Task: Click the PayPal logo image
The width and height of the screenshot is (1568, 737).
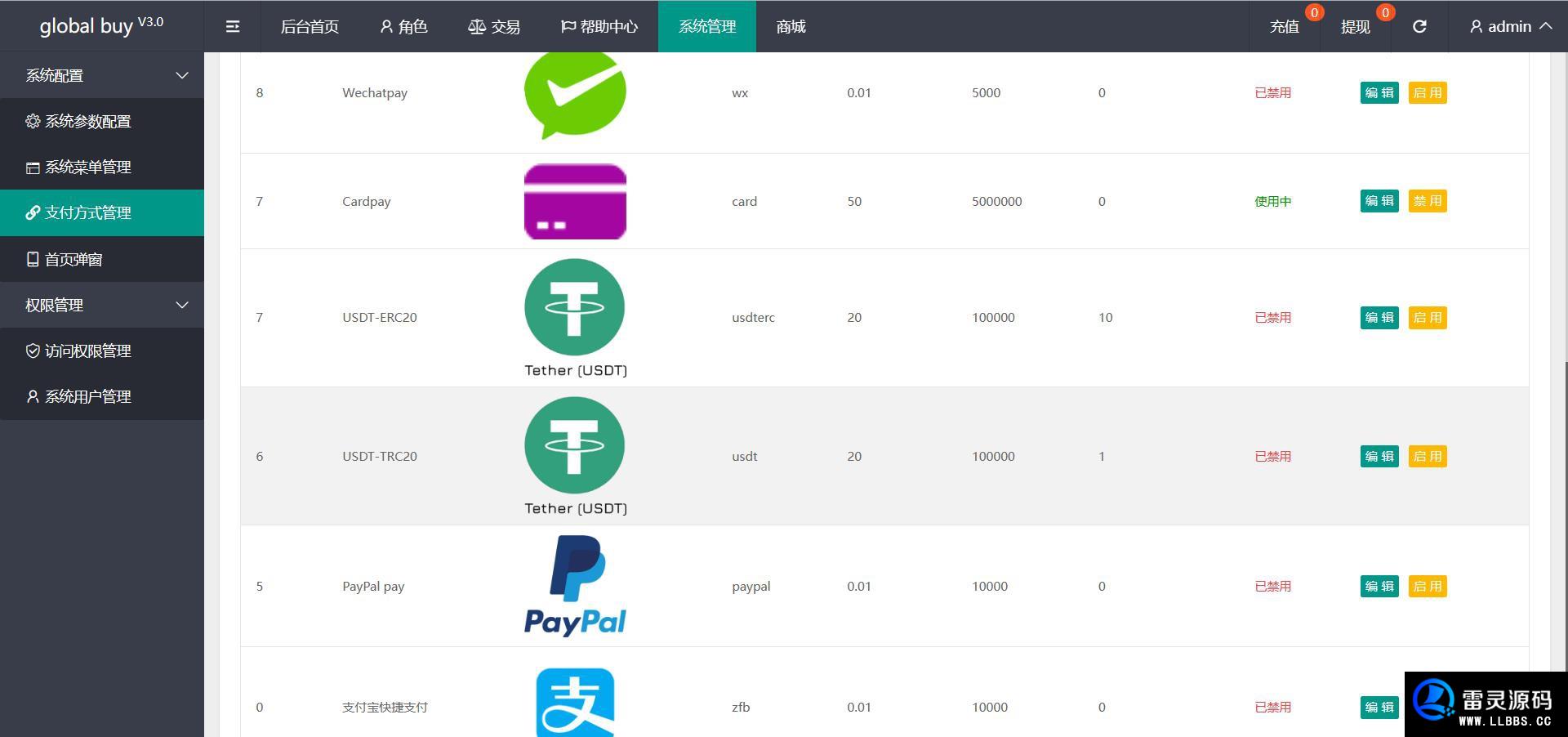Action: pyautogui.click(x=575, y=586)
